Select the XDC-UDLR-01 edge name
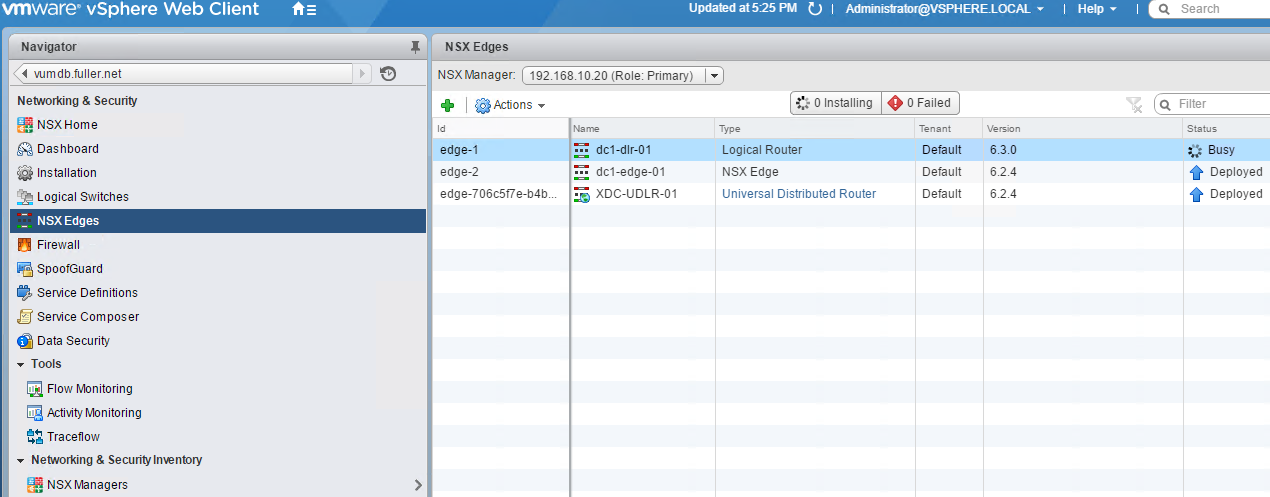Image resolution: width=1270 pixels, height=497 pixels. [x=636, y=194]
